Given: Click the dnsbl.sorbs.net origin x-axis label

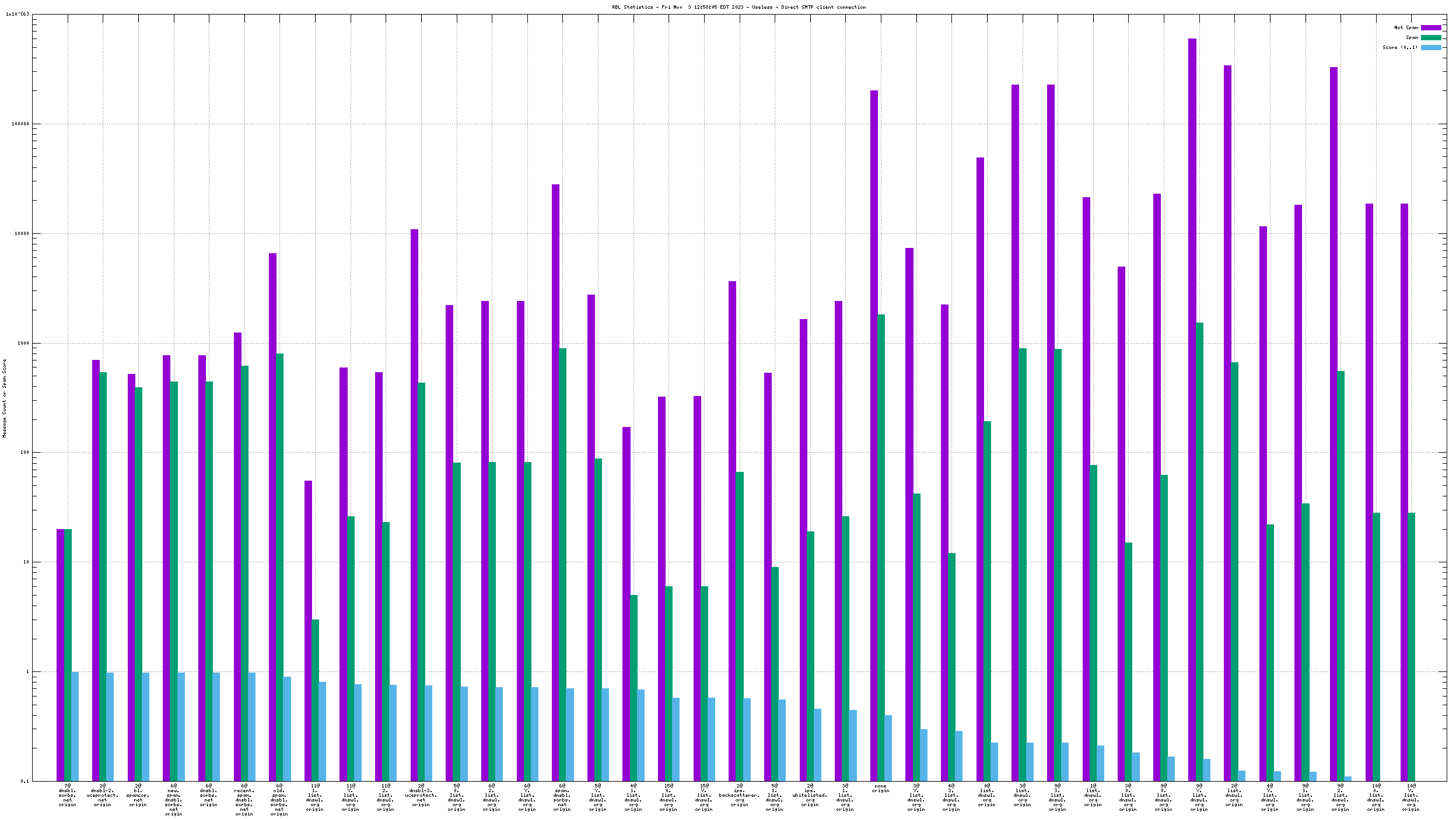Looking at the screenshot, I should 67,797.
